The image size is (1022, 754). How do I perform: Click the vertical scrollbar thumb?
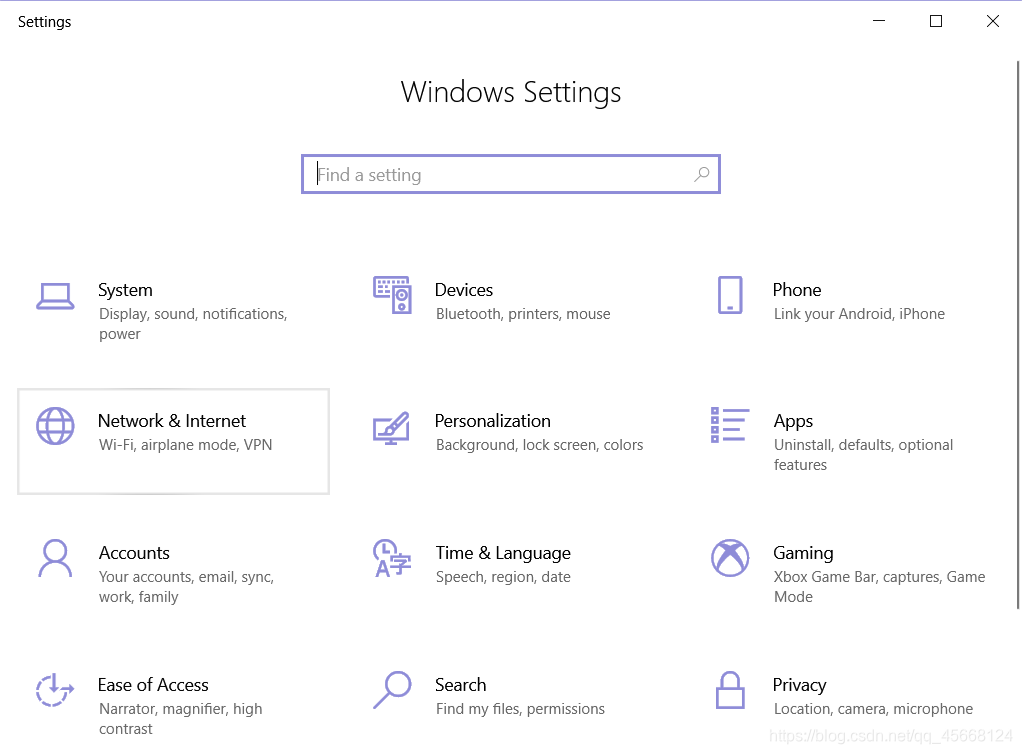(1018, 335)
